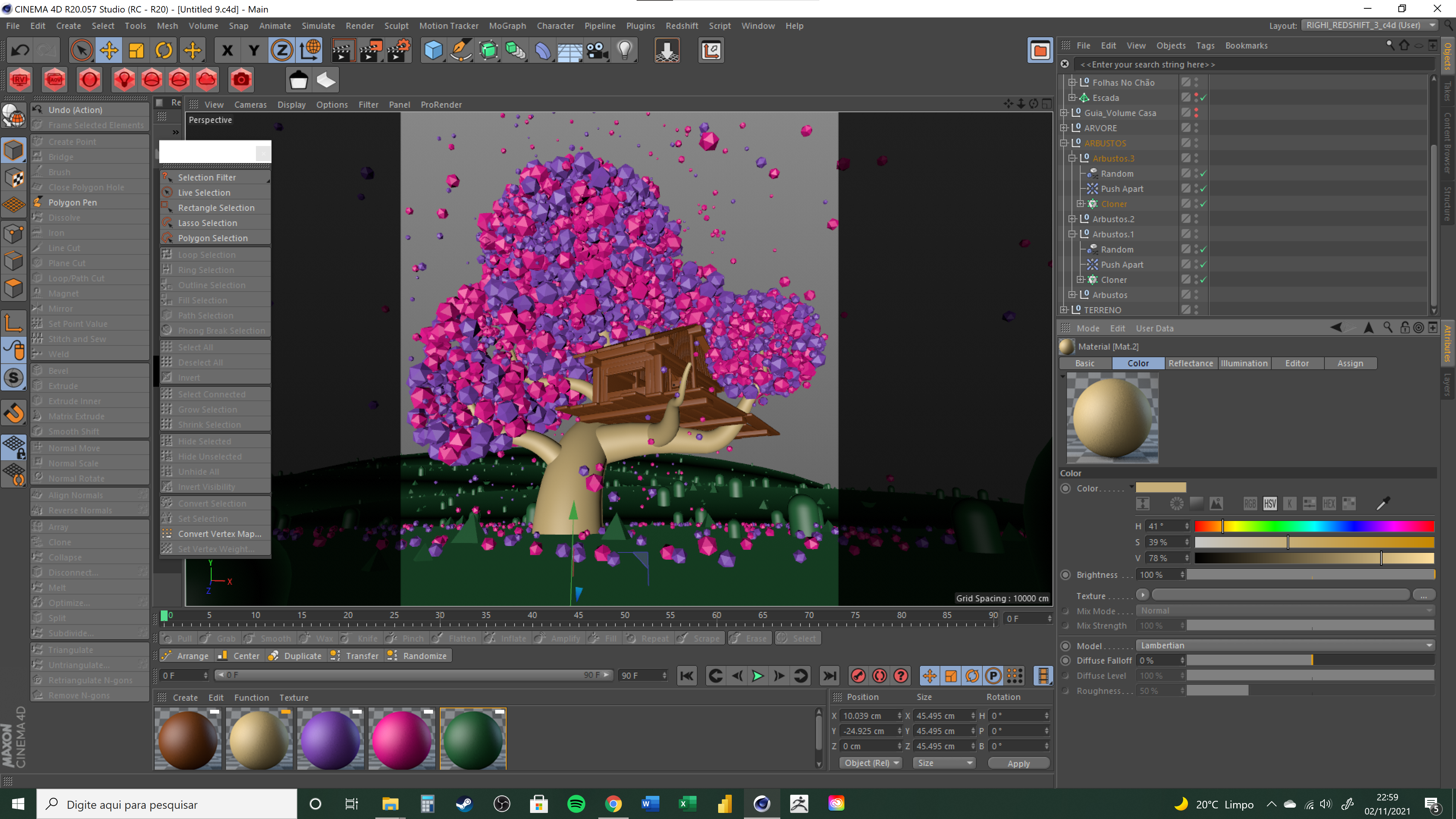This screenshot has height=819, width=1456.
Task: Open the MoGraph menu
Action: click(507, 25)
